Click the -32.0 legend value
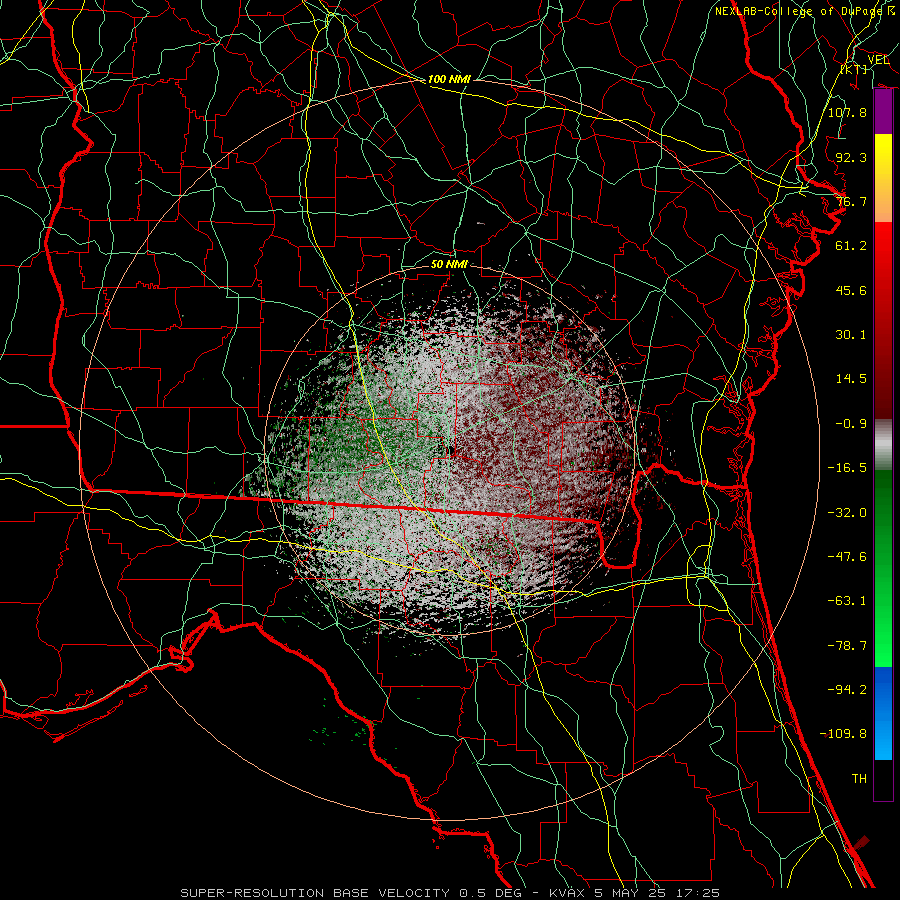 pos(847,513)
